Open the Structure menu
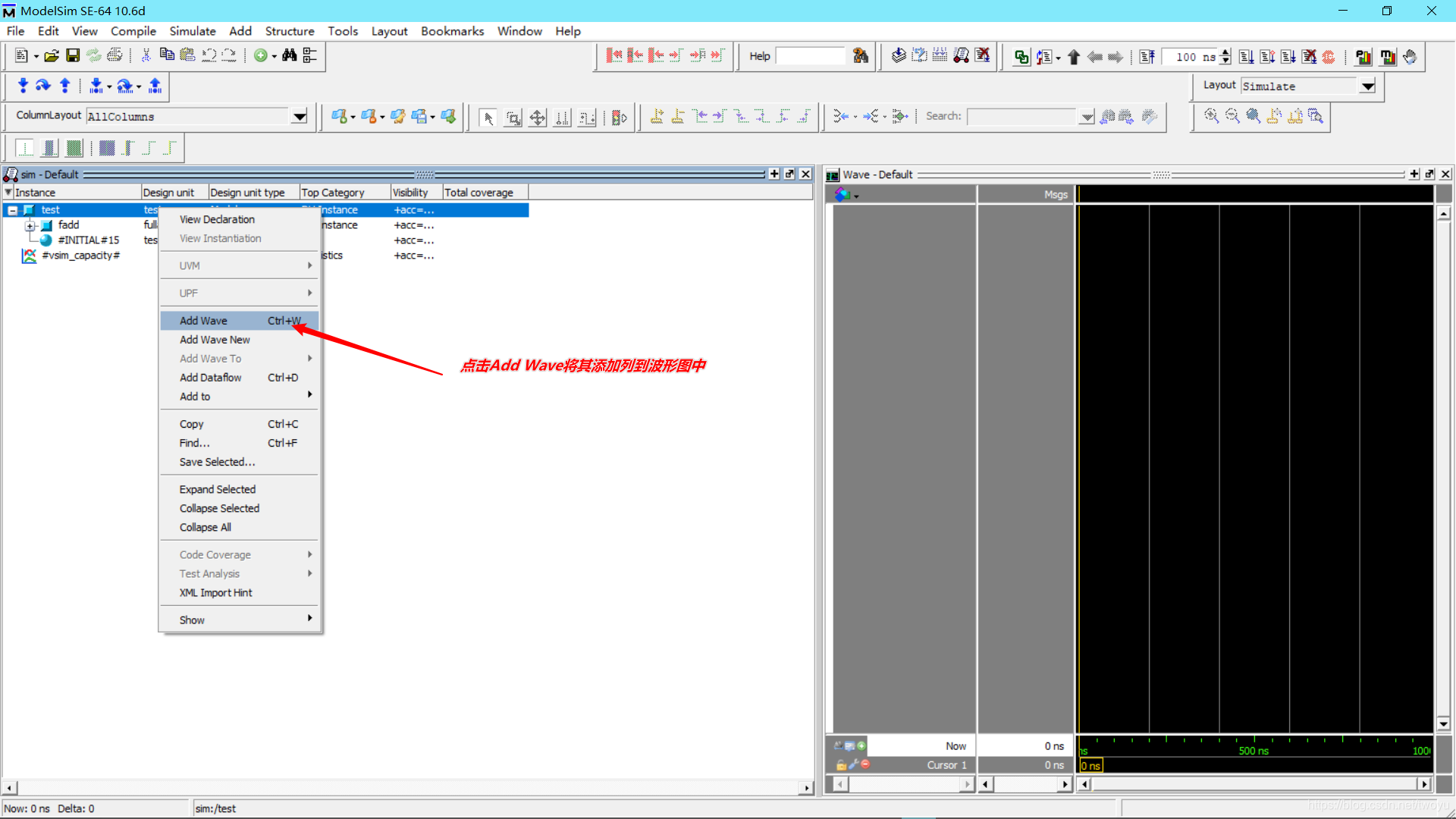This screenshot has height=819, width=1456. pyautogui.click(x=290, y=31)
